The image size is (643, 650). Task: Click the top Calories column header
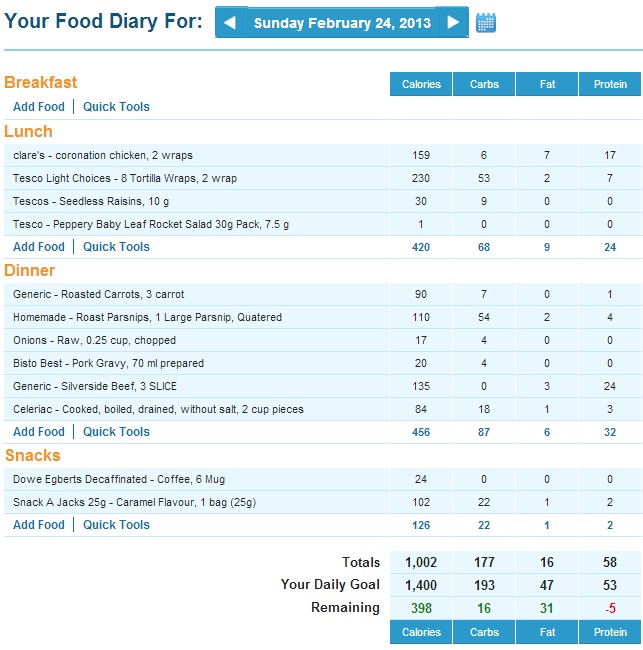(x=421, y=84)
